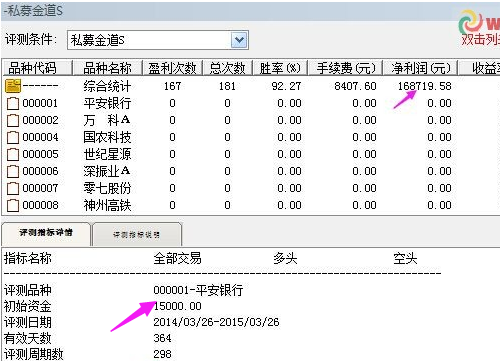Select the 平安银行 row
Image resolution: width=500 pixels, height=361 pixels.
[x=107, y=103]
